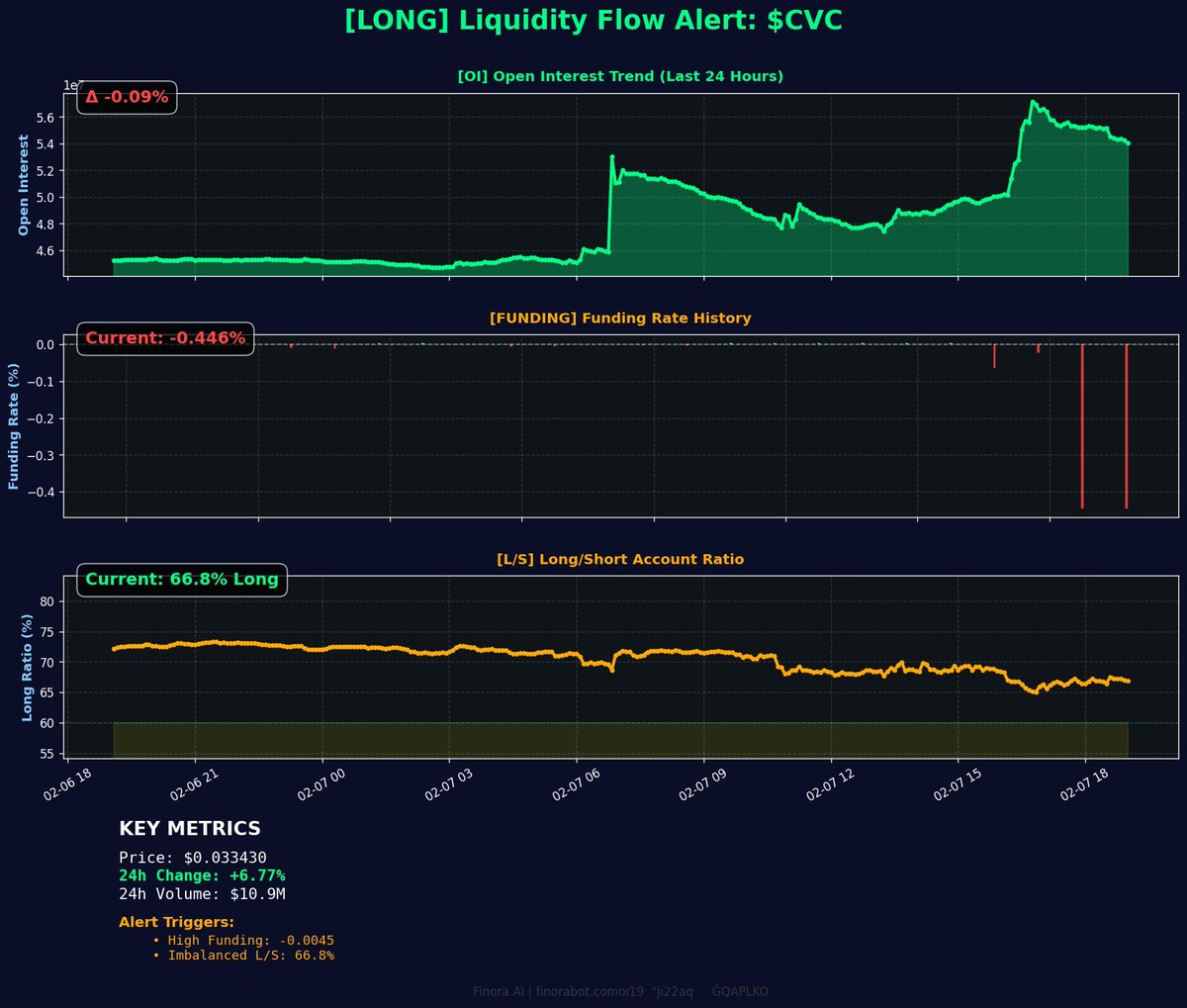Click the 5.6 open interest tick
The height and width of the screenshot is (1008, 1187).
[x=47, y=118]
